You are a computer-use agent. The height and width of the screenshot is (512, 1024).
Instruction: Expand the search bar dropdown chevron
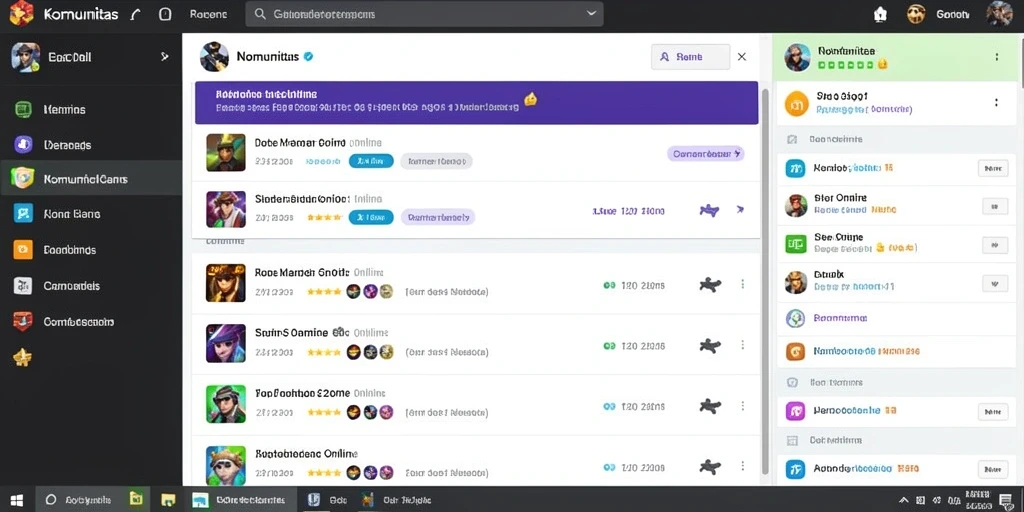coord(592,14)
